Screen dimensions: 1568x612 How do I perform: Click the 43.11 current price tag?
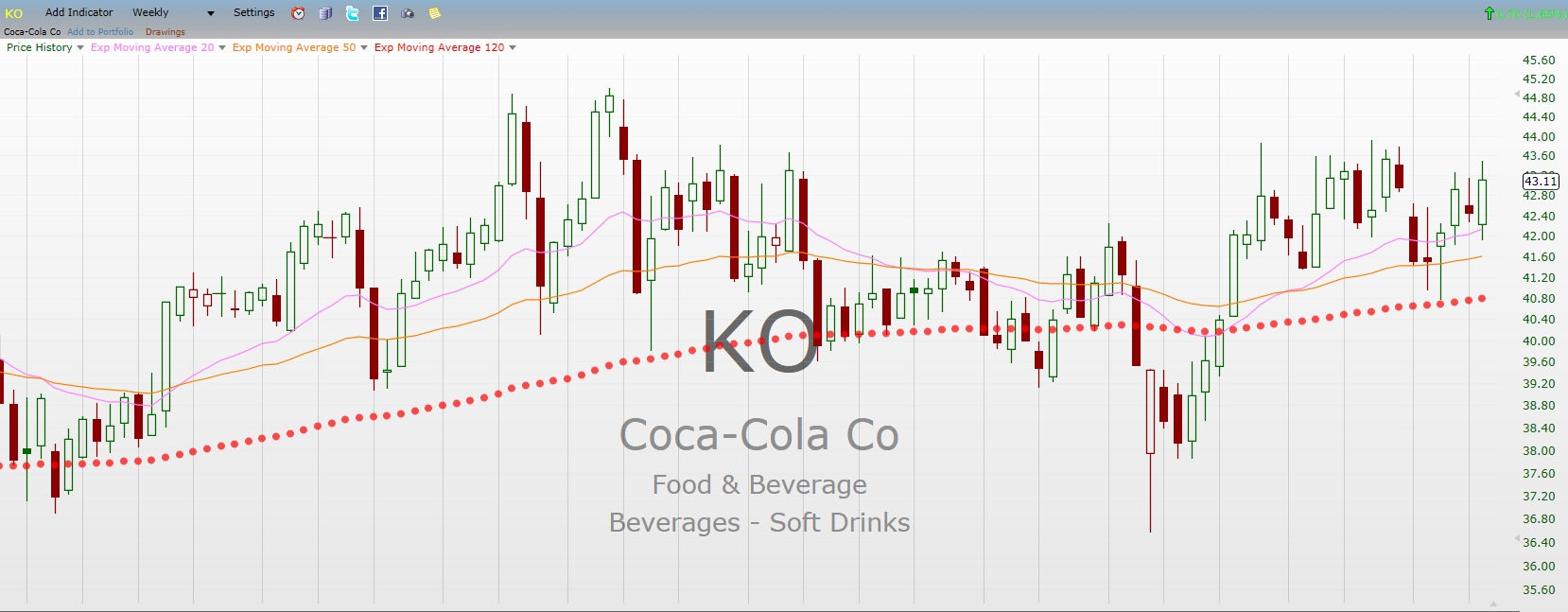(x=1541, y=181)
